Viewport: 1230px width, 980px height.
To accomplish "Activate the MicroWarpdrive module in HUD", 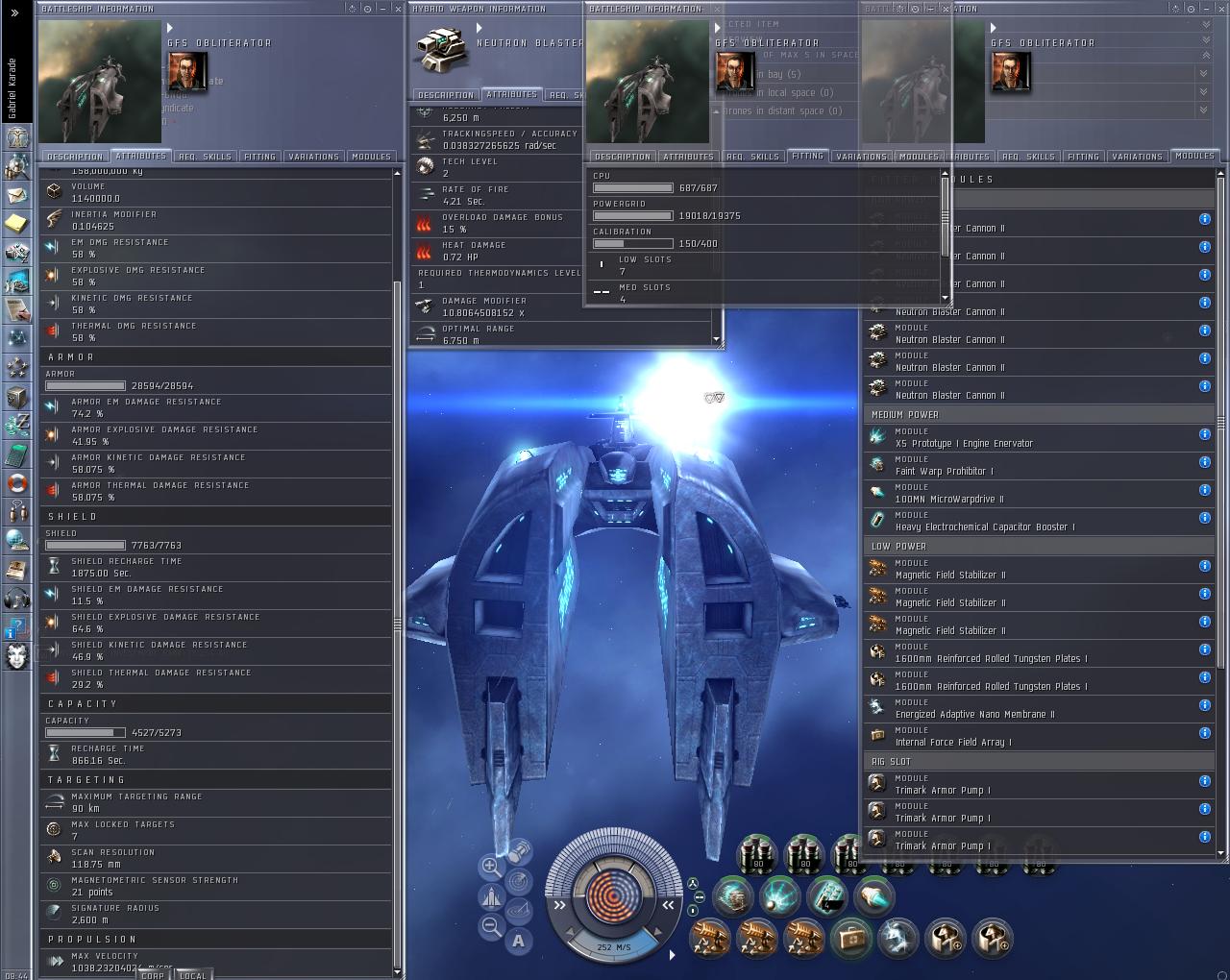I will (x=873, y=896).
